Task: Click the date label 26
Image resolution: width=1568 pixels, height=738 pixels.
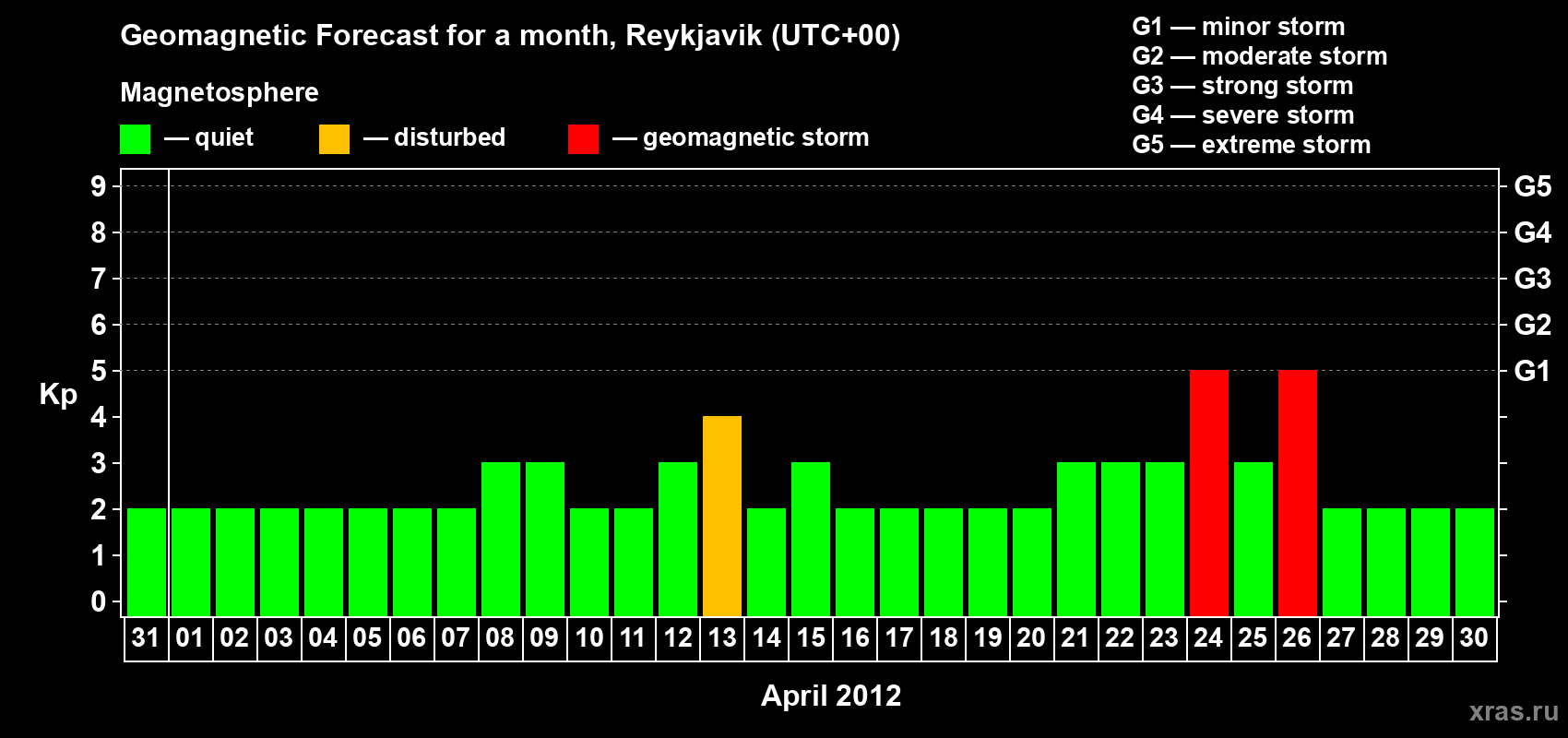Action: pyautogui.click(x=1297, y=638)
